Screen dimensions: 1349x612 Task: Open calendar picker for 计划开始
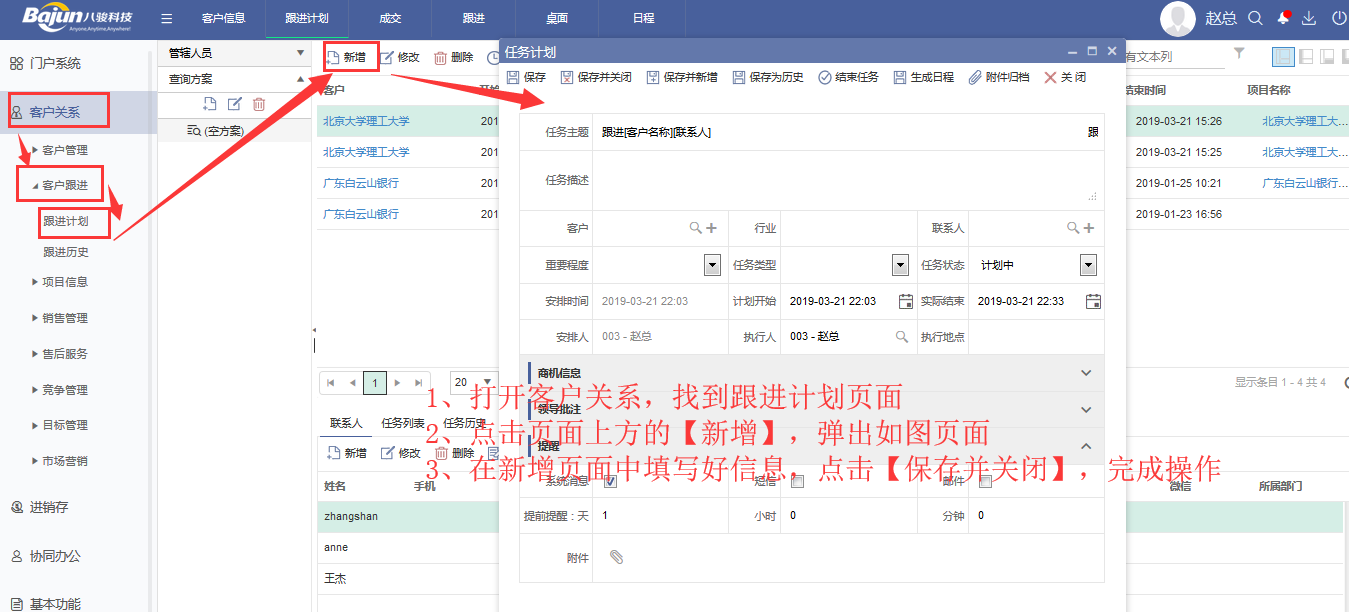tap(905, 301)
